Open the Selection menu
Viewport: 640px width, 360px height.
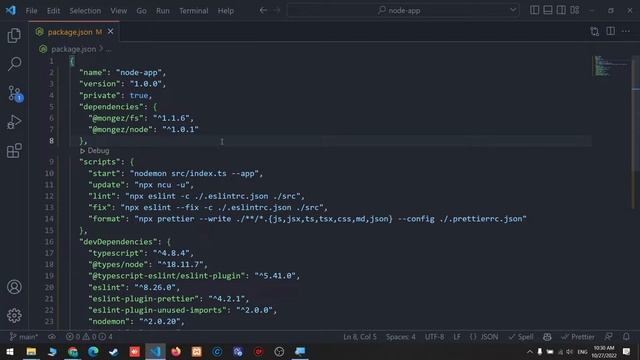tap(85, 11)
